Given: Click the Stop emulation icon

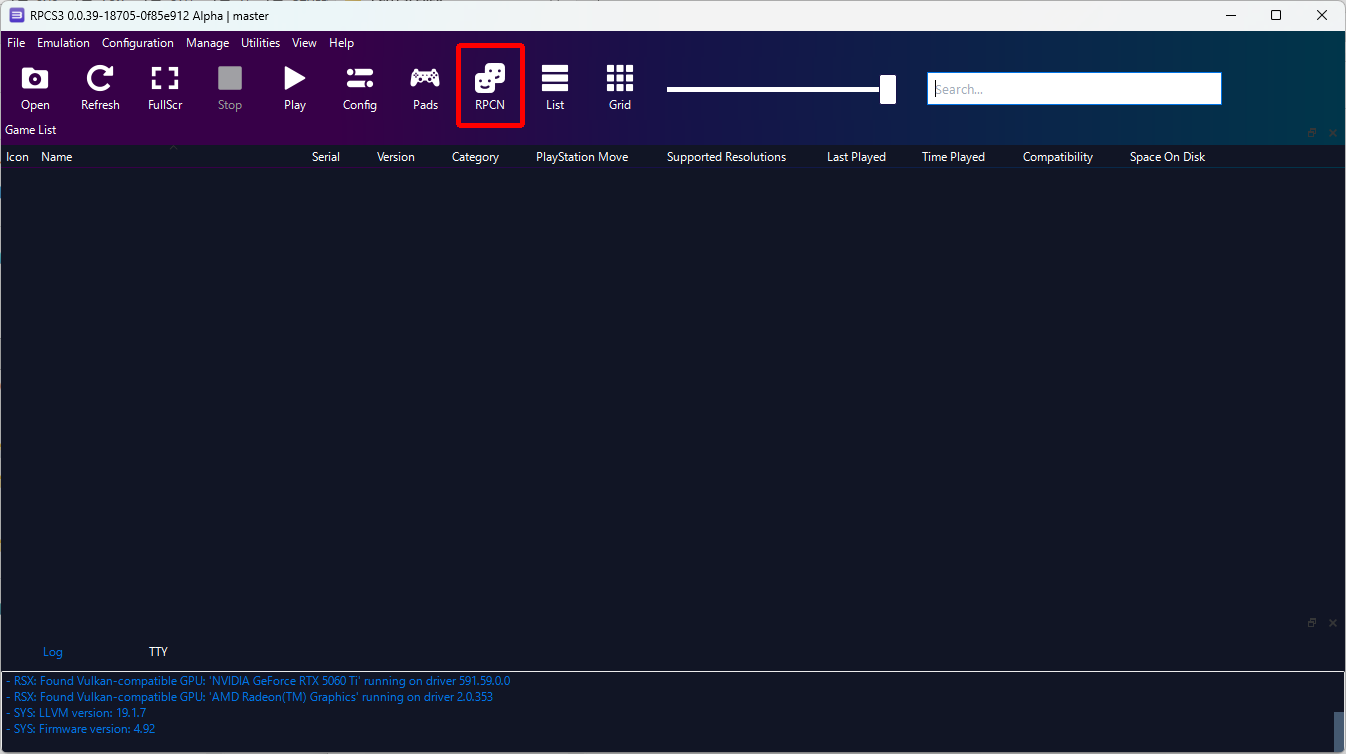Looking at the screenshot, I should pos(230,88).
